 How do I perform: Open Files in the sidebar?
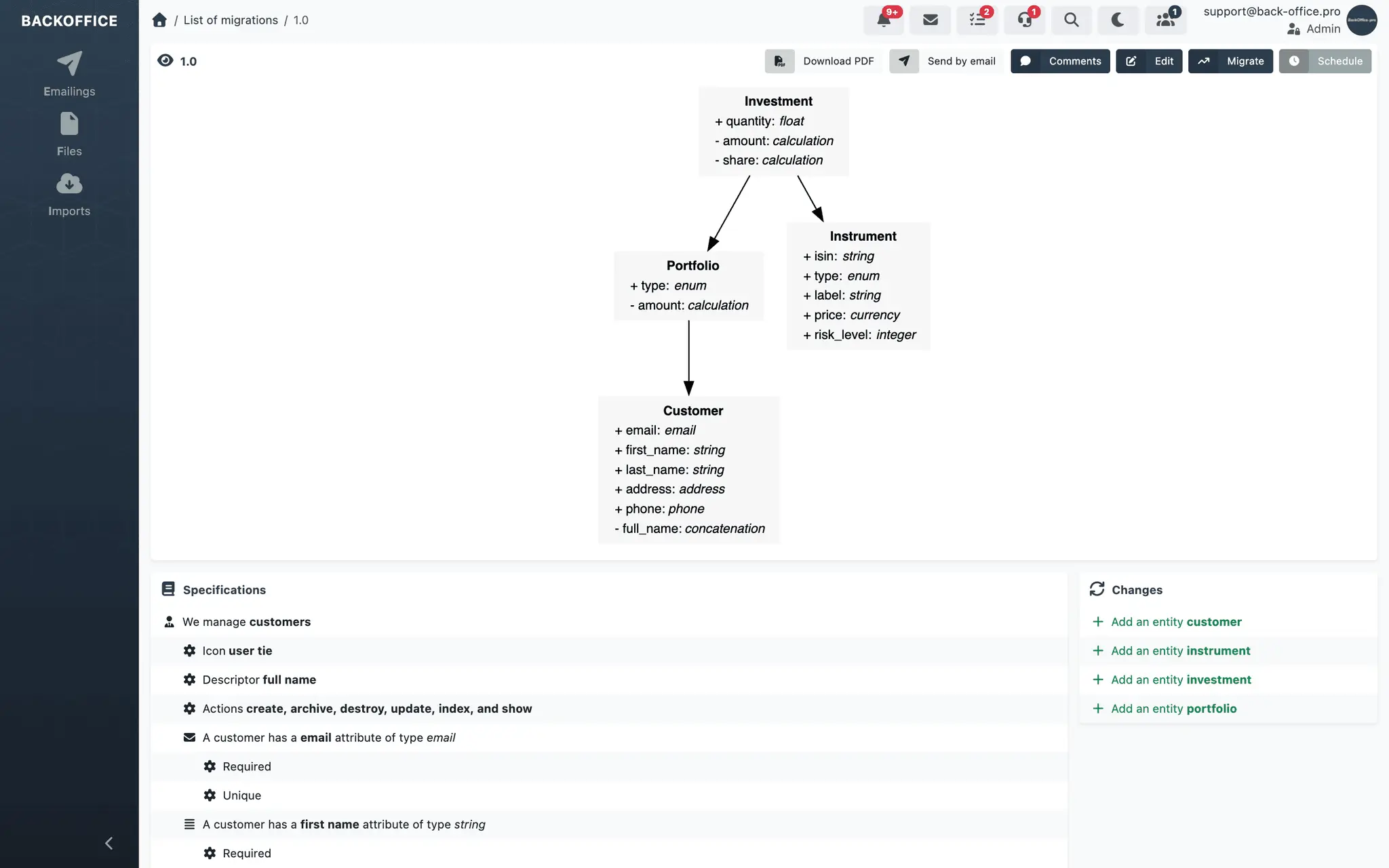click(x=69, y=134)
